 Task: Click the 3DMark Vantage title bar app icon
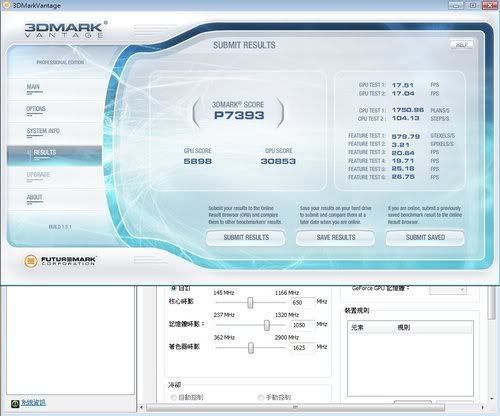click(x=6, y=5)
